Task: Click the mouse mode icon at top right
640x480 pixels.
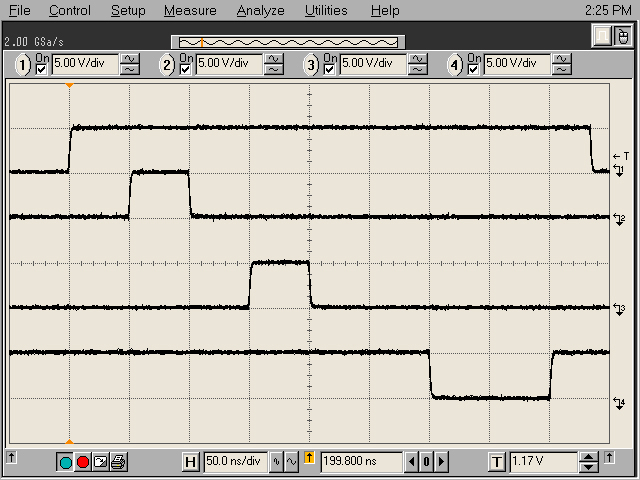Action: pyautogui.click(x=623, y=36)
